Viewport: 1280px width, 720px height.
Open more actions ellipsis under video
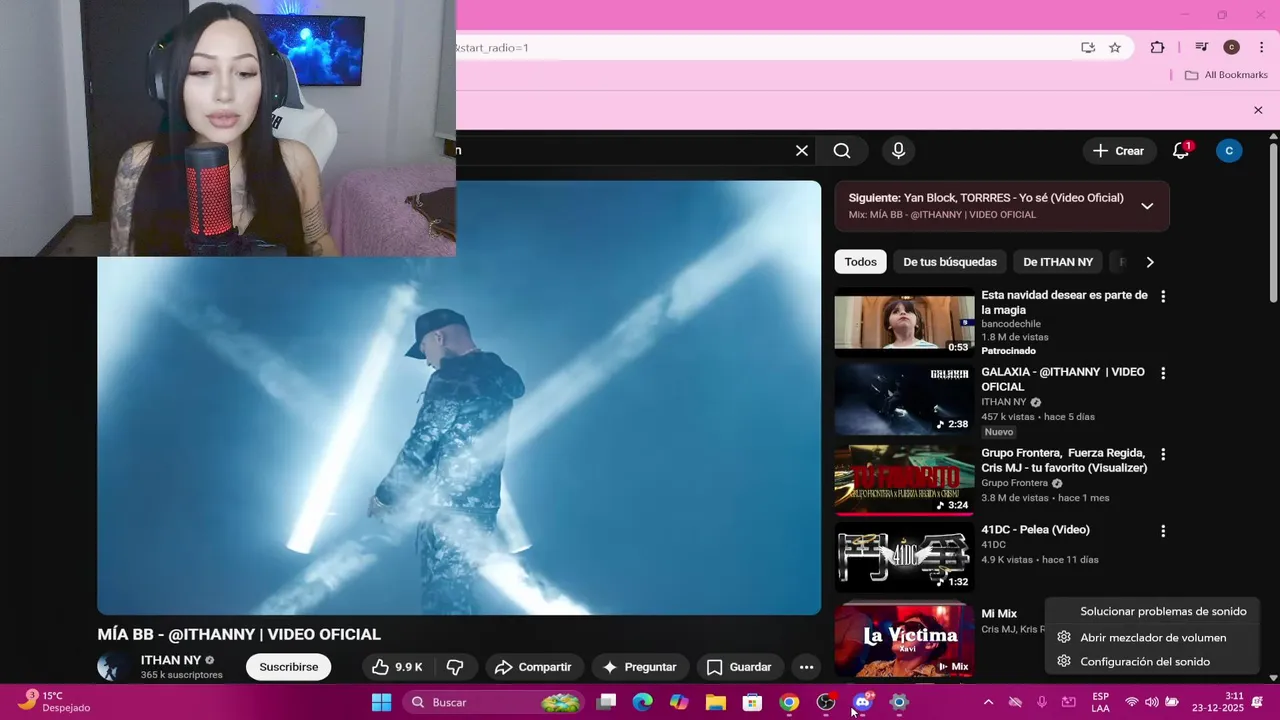click(806, 667)
